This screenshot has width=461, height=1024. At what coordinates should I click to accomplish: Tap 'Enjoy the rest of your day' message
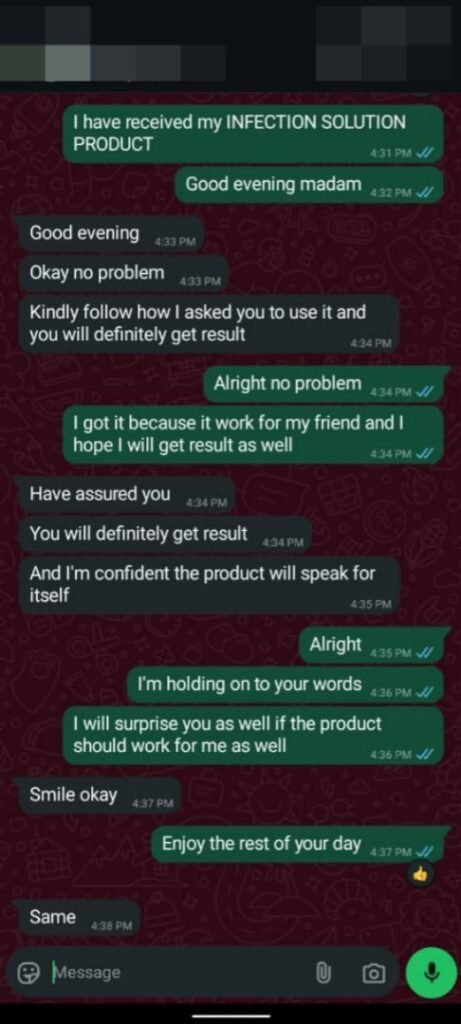click(x=297, y=844)
